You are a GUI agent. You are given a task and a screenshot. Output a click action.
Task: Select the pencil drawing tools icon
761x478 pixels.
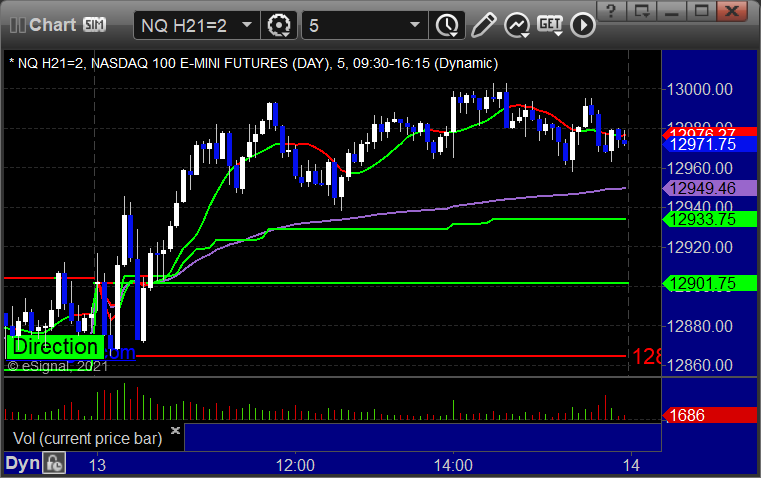click(483, 25)
